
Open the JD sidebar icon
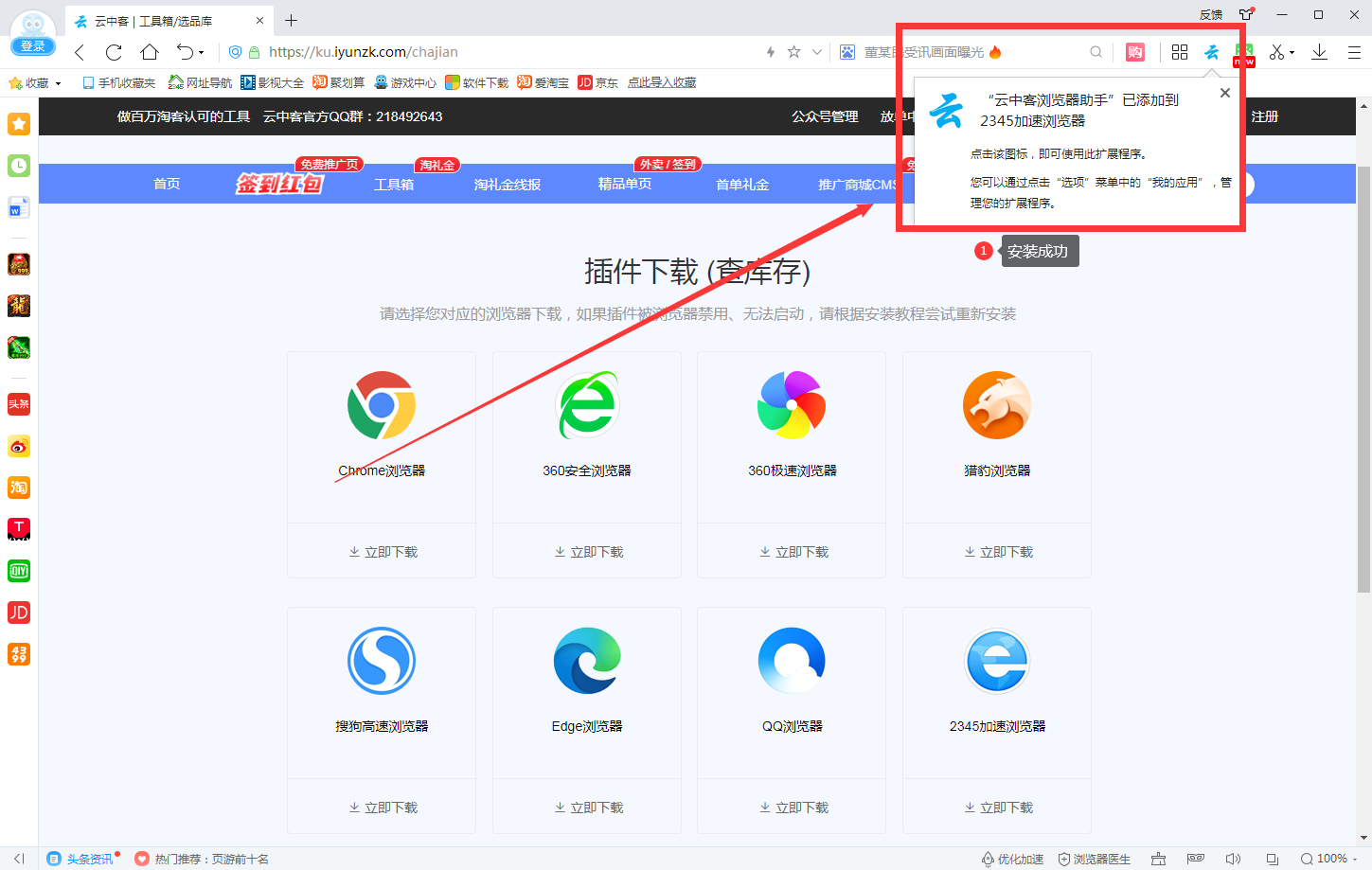pyautogui.click(x=19, y=613)
